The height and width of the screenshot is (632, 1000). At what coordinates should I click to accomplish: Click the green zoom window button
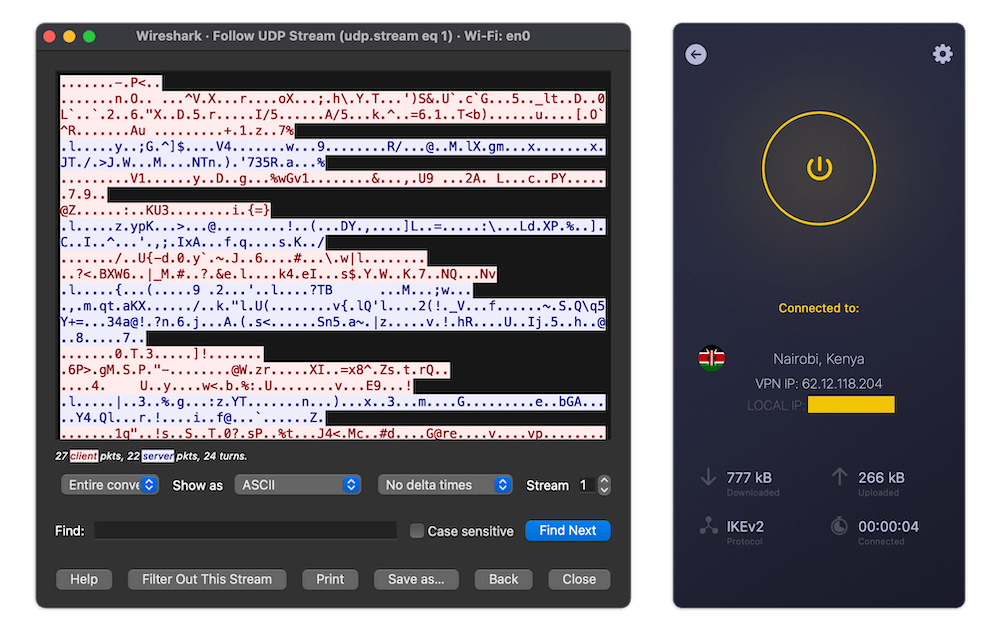[x=89, y=36]
